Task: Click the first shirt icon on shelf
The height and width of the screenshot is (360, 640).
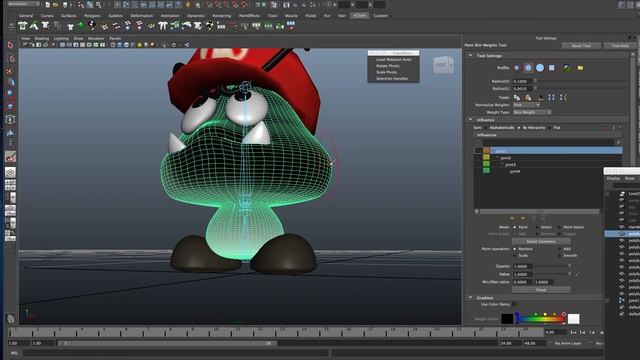Action: [x=23, y=26]
